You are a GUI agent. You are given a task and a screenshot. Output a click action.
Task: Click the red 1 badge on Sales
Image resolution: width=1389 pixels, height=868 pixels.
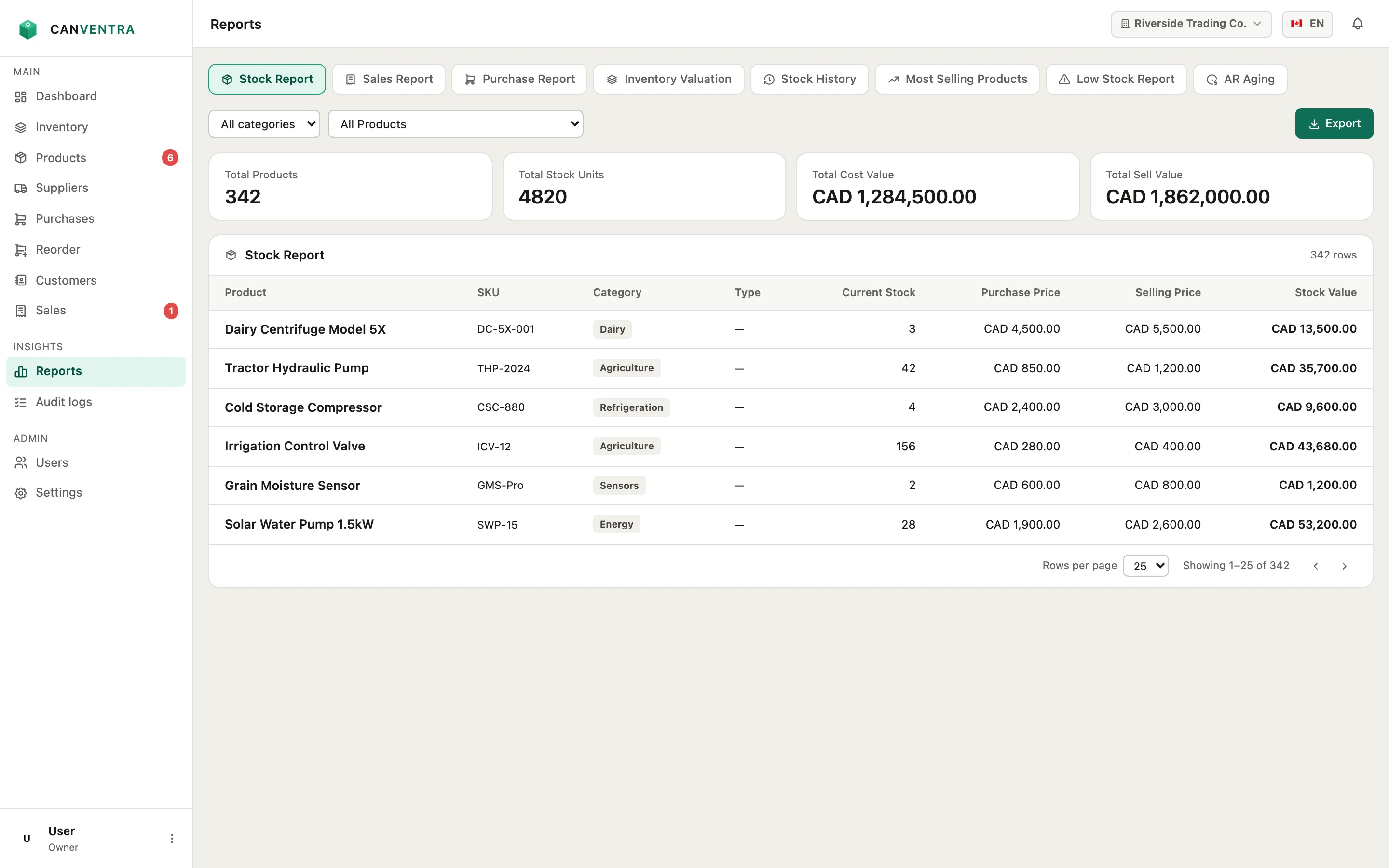coord(170,311)
